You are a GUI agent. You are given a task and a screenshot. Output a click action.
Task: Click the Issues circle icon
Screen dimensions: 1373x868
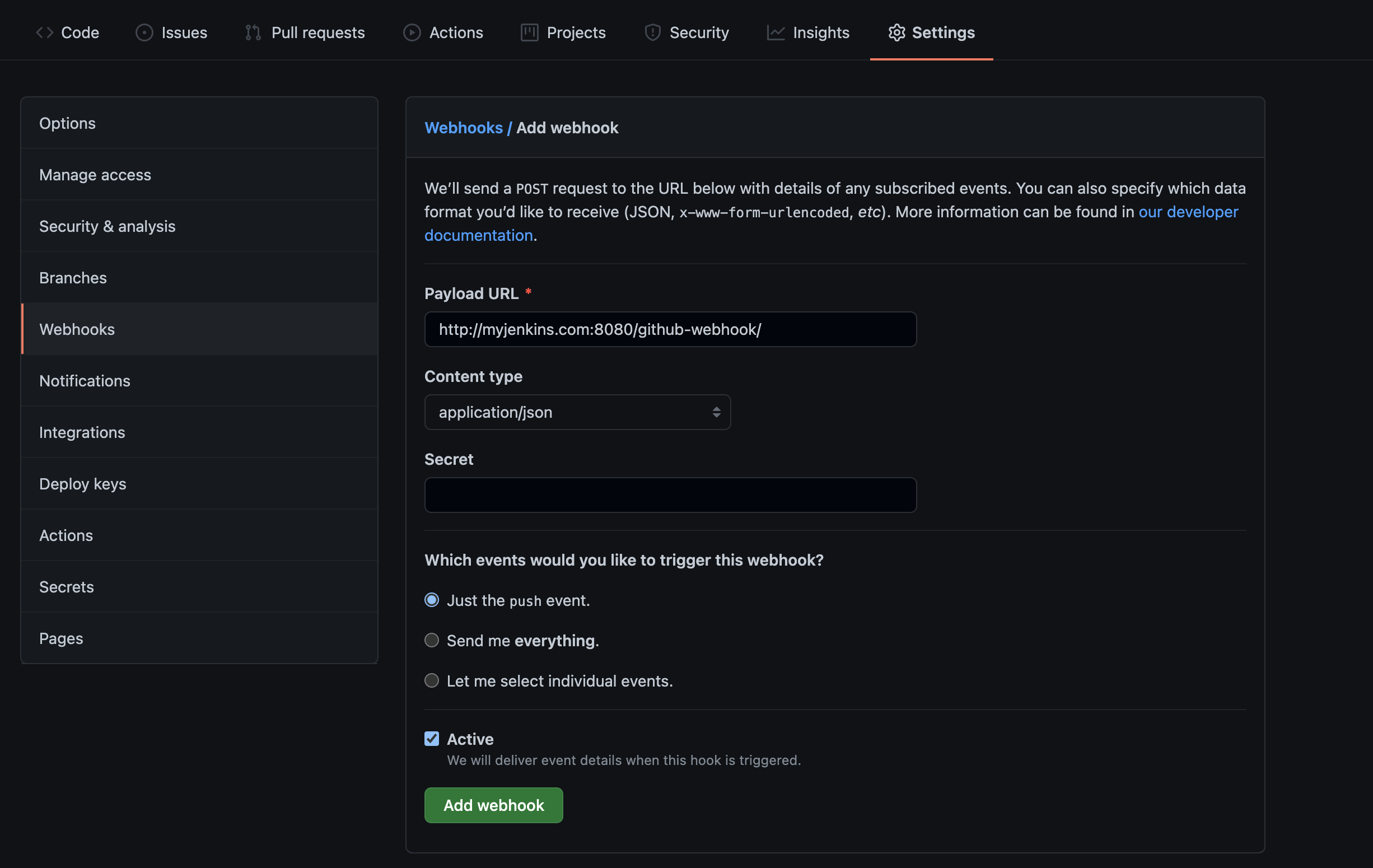(144, 32)
